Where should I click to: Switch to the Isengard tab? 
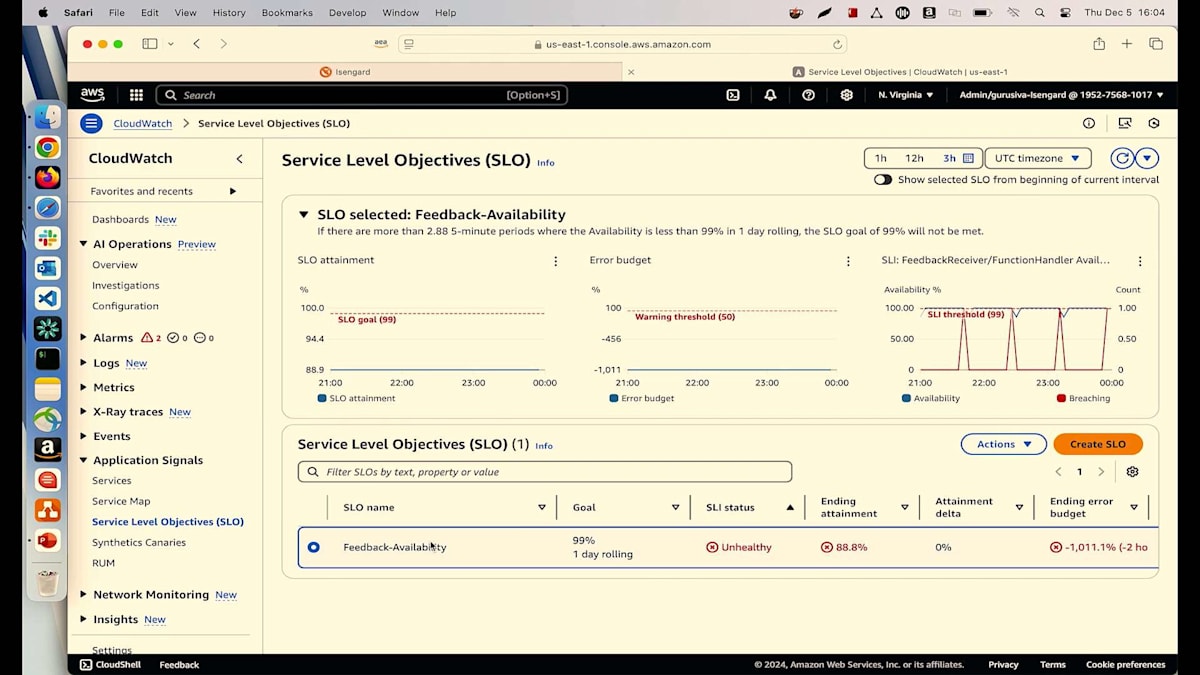[x=345, y=72]
